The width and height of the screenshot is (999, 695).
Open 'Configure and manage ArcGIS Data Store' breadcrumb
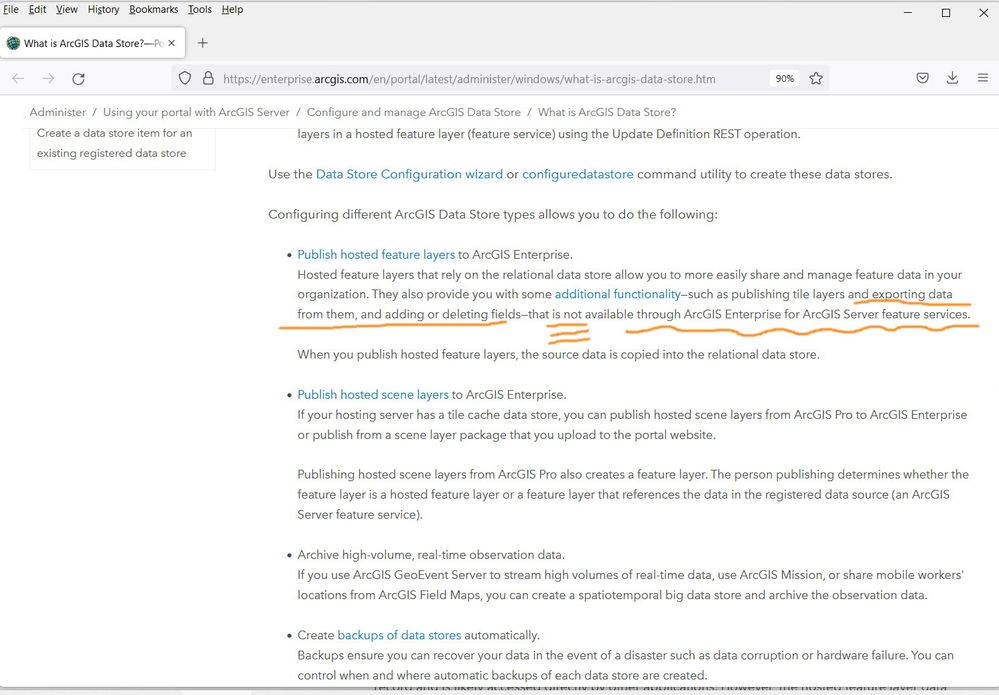(413, 112)
